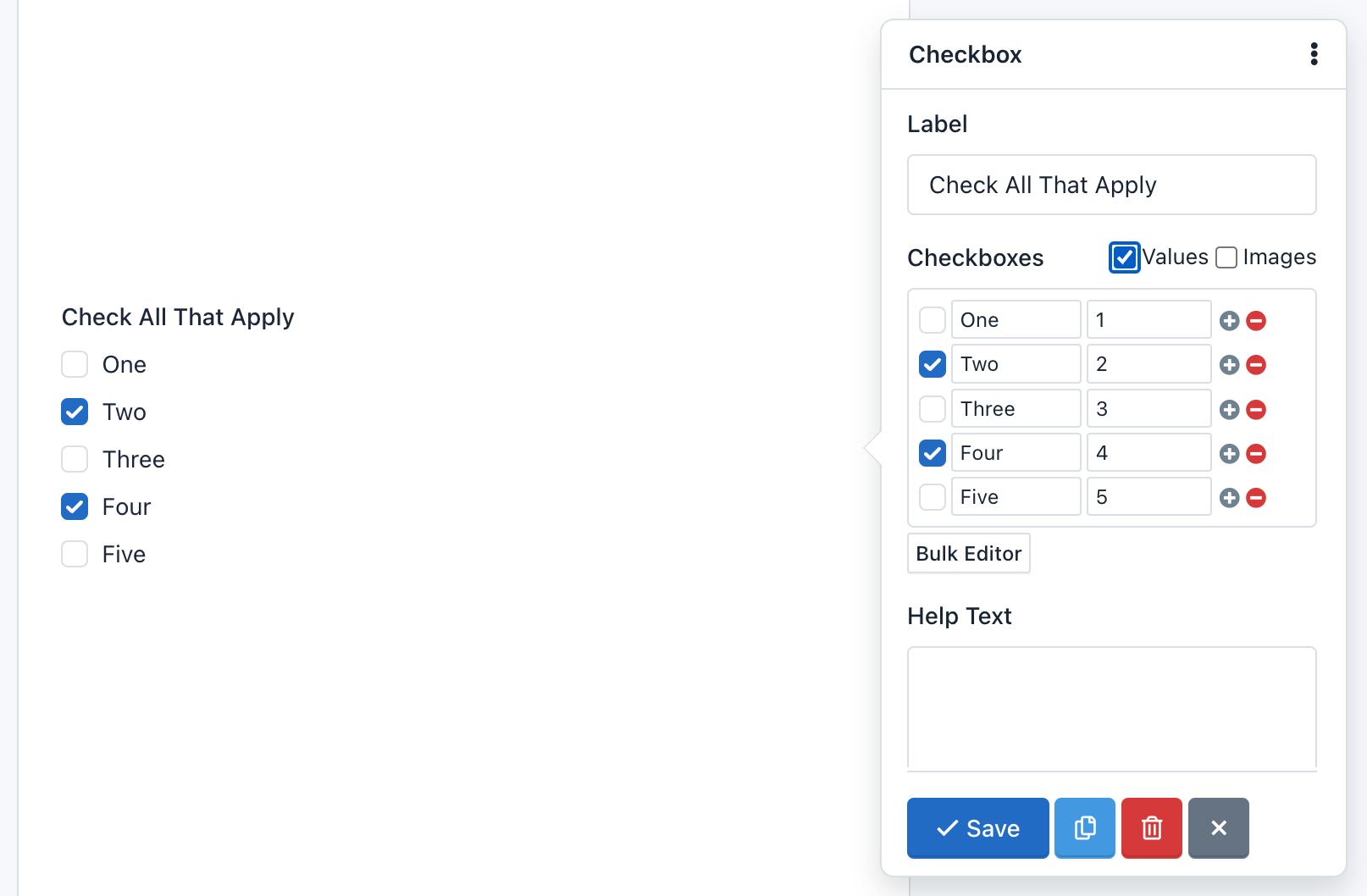Remove the "Three" option row
Screen dimensions: 1367x896
(x=1256, y=409)
